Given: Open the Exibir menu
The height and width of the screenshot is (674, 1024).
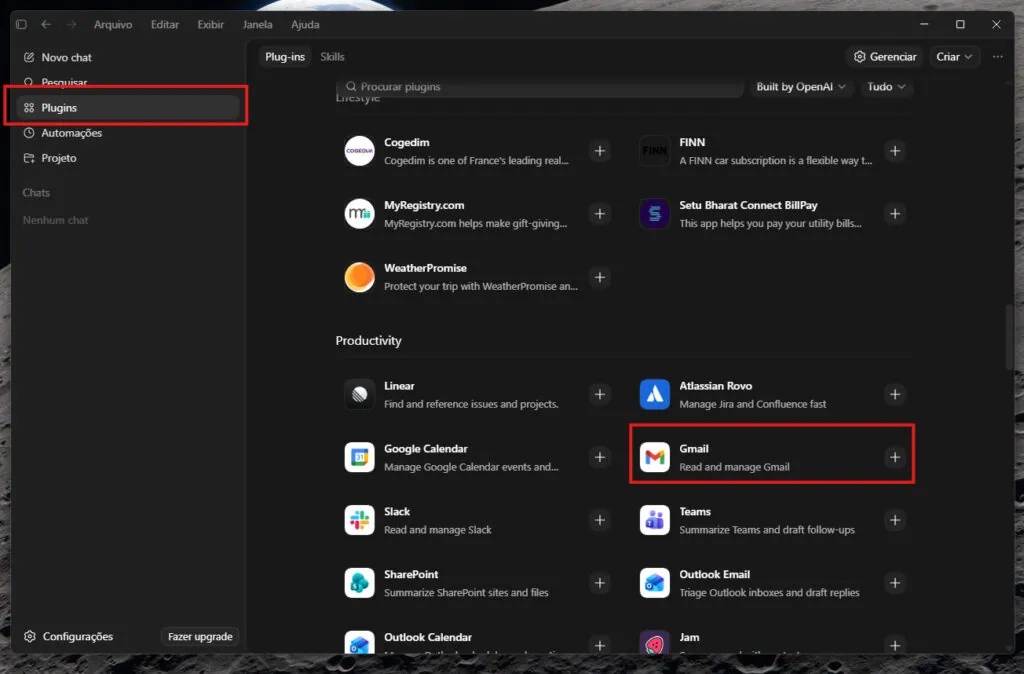Looking at the screenshot, I should click(210, 24).
